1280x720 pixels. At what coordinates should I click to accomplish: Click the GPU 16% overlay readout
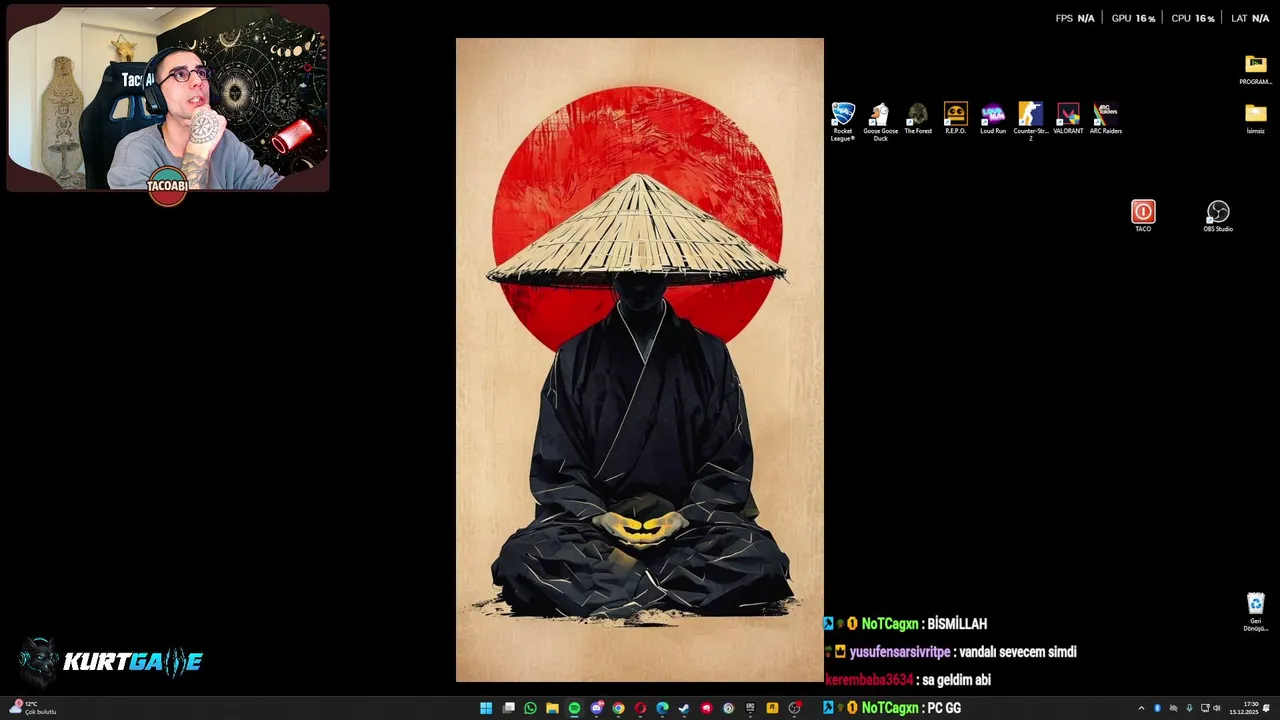coord(1134,18)
